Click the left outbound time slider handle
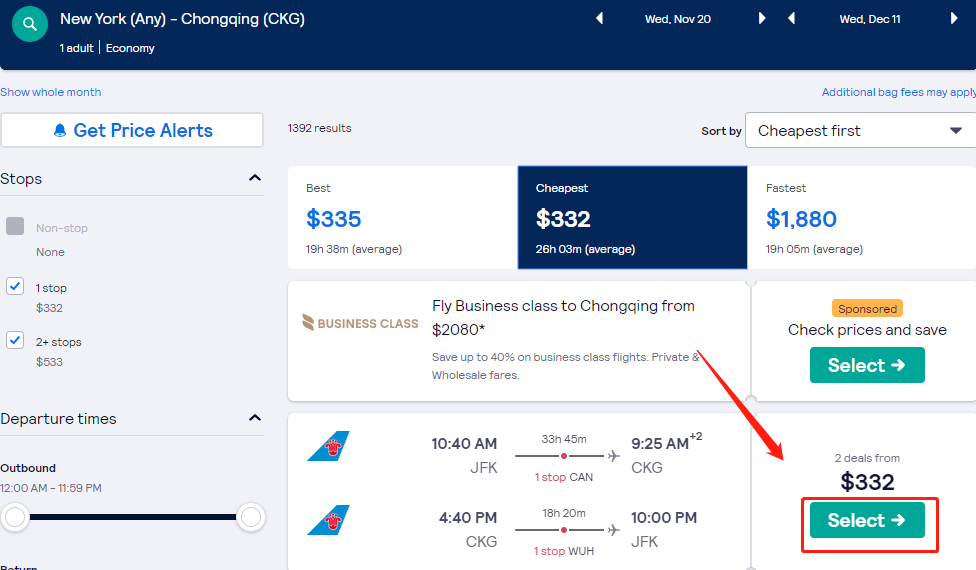Screen dimensions: 976x570 15,517
